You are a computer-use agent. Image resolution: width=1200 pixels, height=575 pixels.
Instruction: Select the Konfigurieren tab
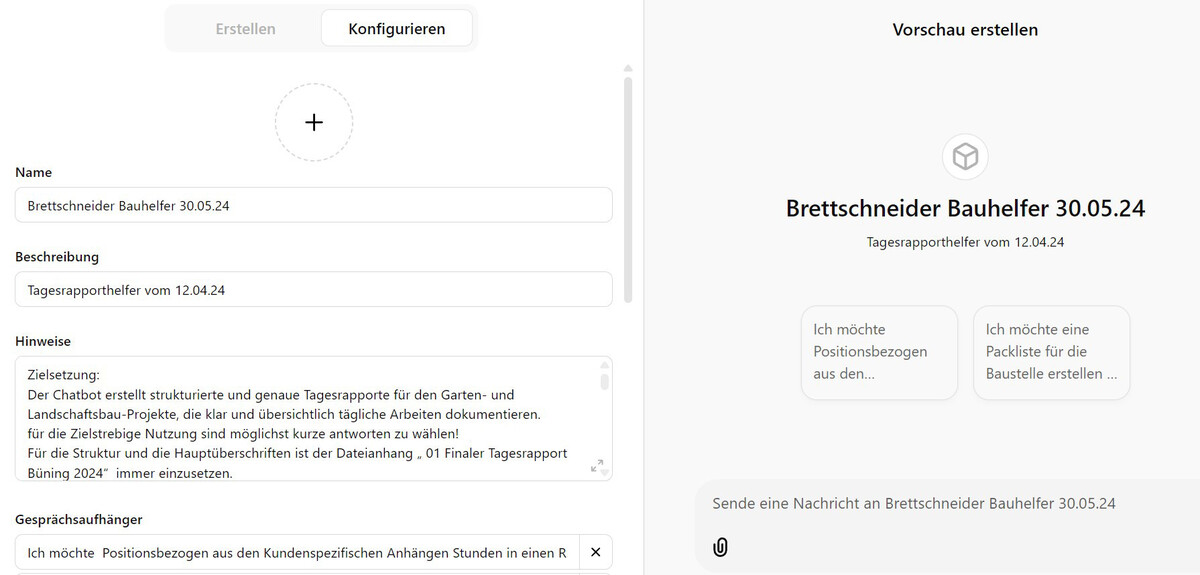click(x=397, y=29)
